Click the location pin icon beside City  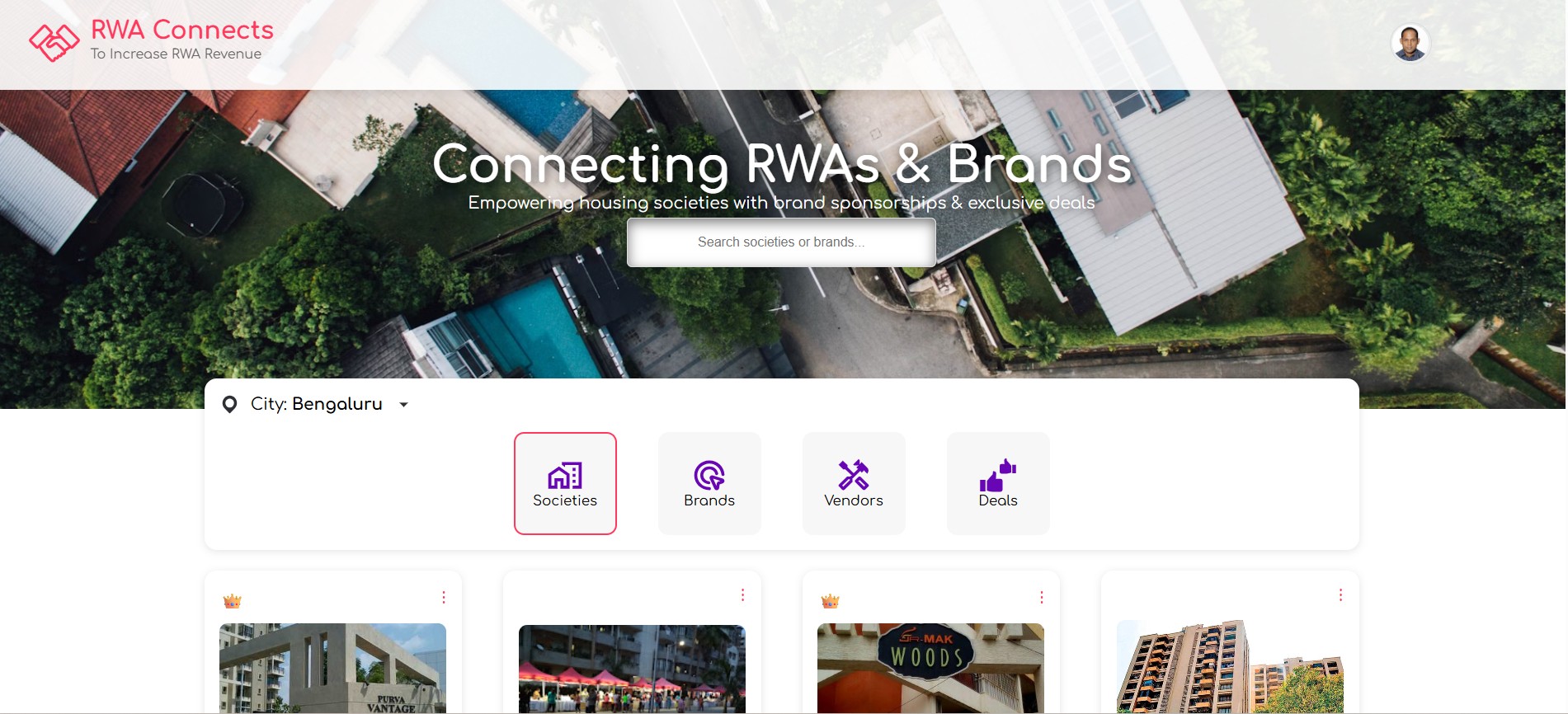tap(230, 404)
